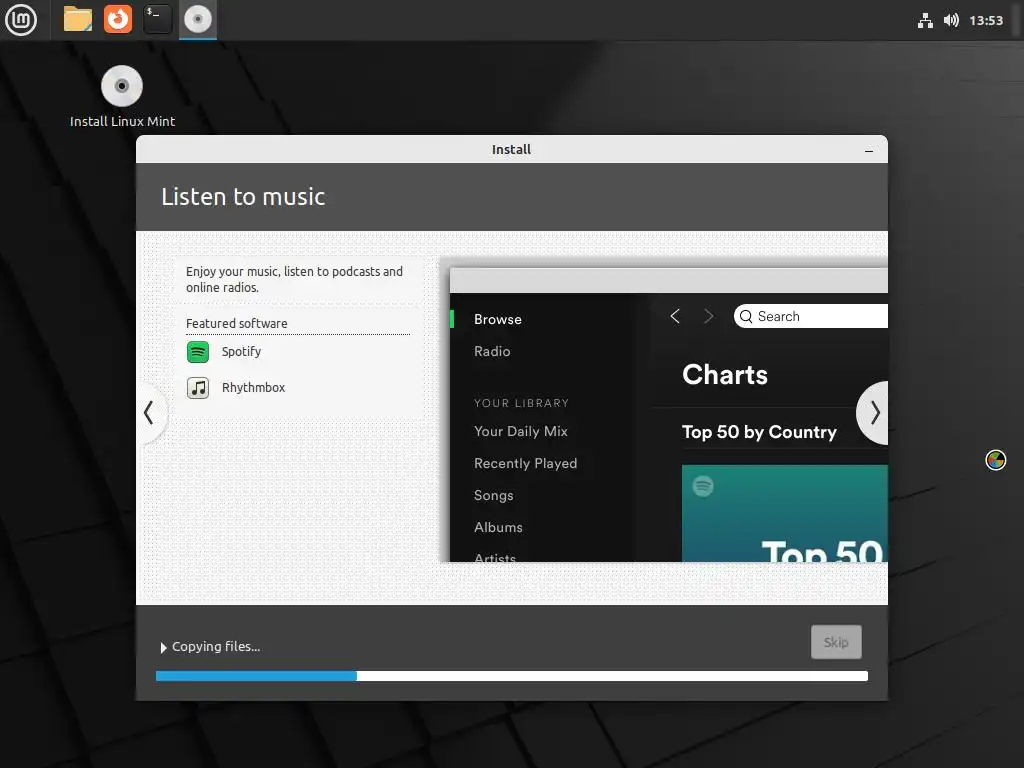
Task: Click the round colorful icon on desktop
Action: [995, 460]
